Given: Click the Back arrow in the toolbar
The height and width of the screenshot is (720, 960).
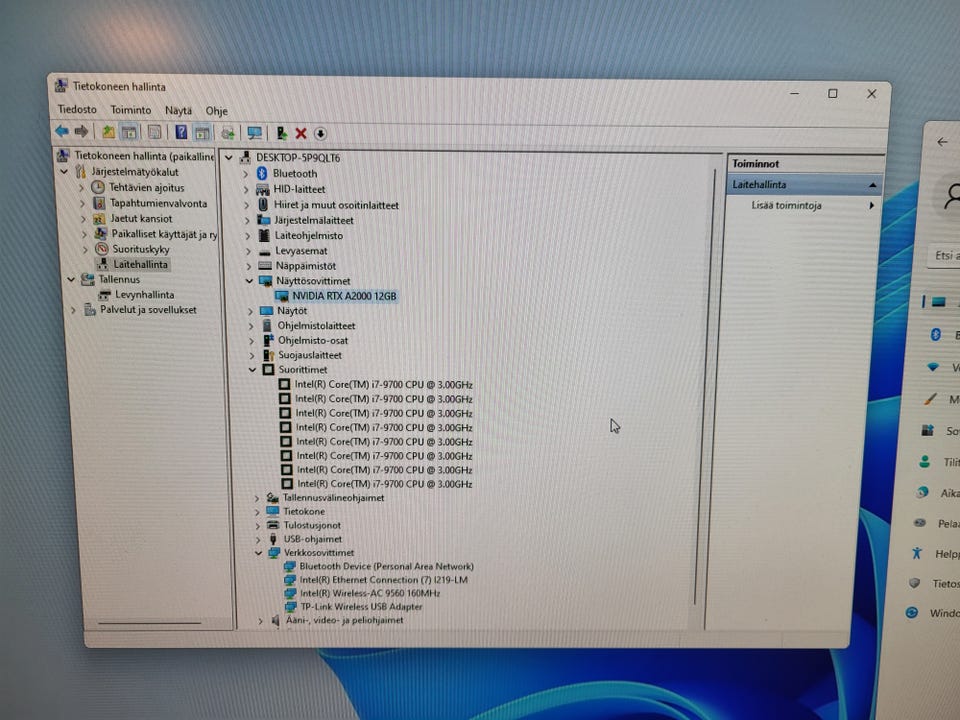Looking at the screenshot, I should point(62,132).
